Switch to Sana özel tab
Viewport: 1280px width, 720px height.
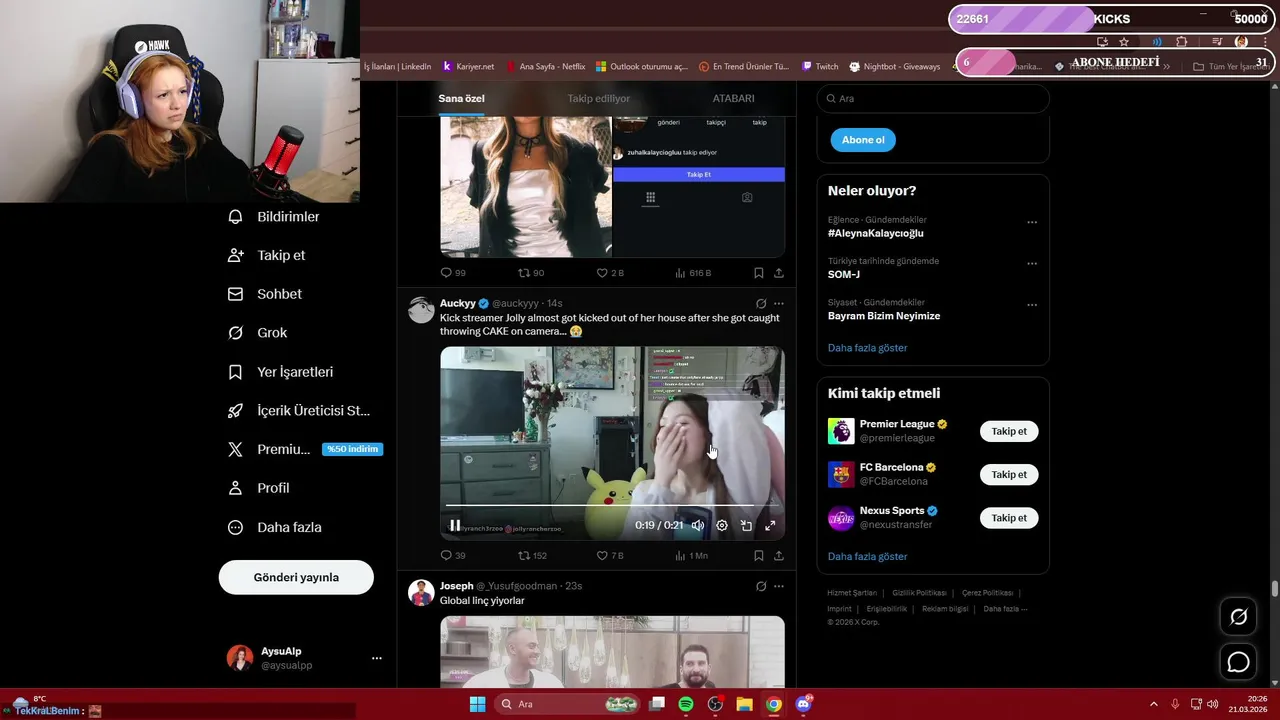coord(461,98)
